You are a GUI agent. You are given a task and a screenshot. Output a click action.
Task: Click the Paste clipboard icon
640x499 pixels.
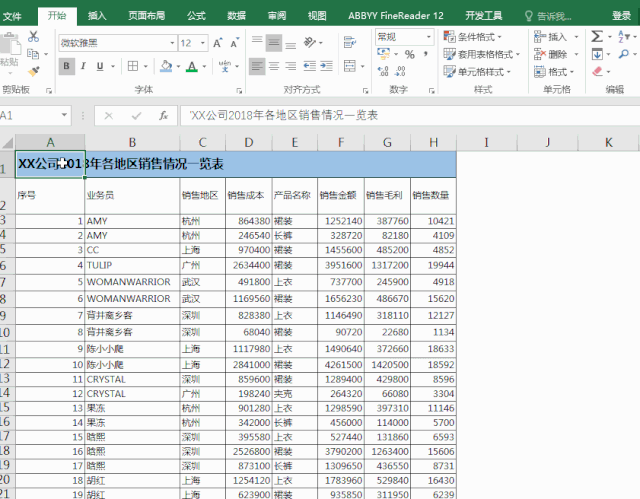(10, 45)
